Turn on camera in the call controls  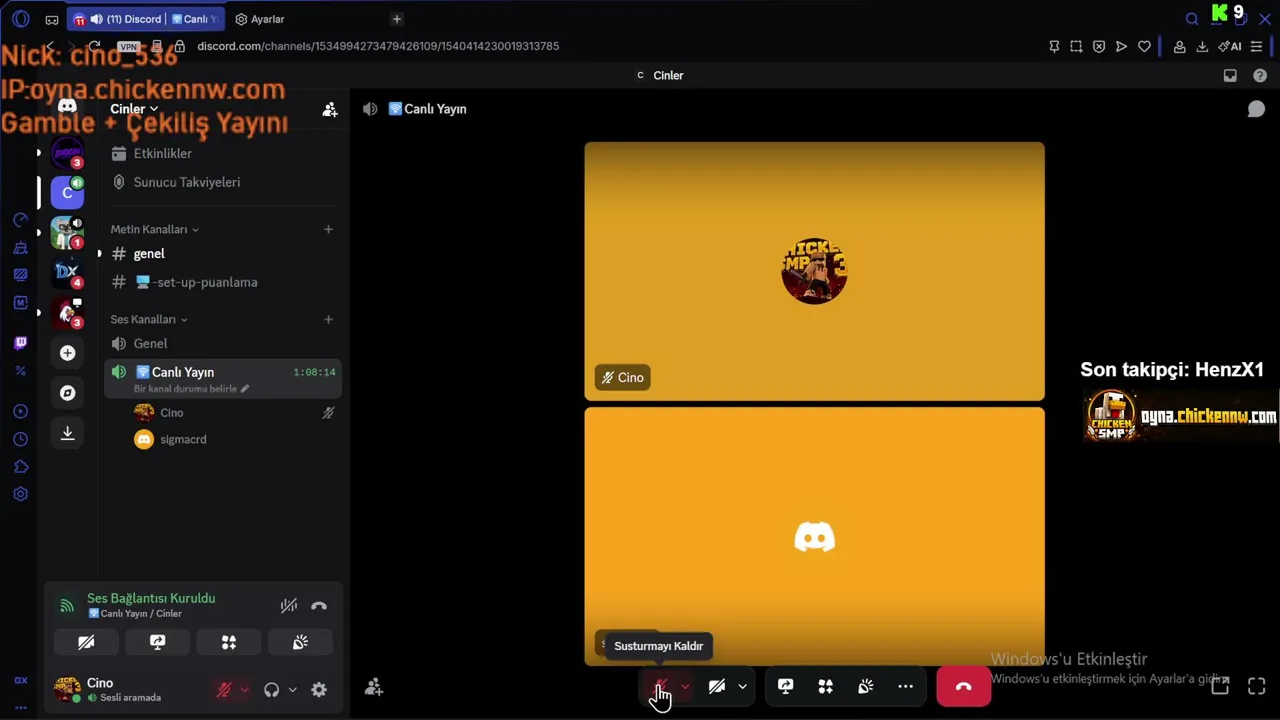(717, 687)
